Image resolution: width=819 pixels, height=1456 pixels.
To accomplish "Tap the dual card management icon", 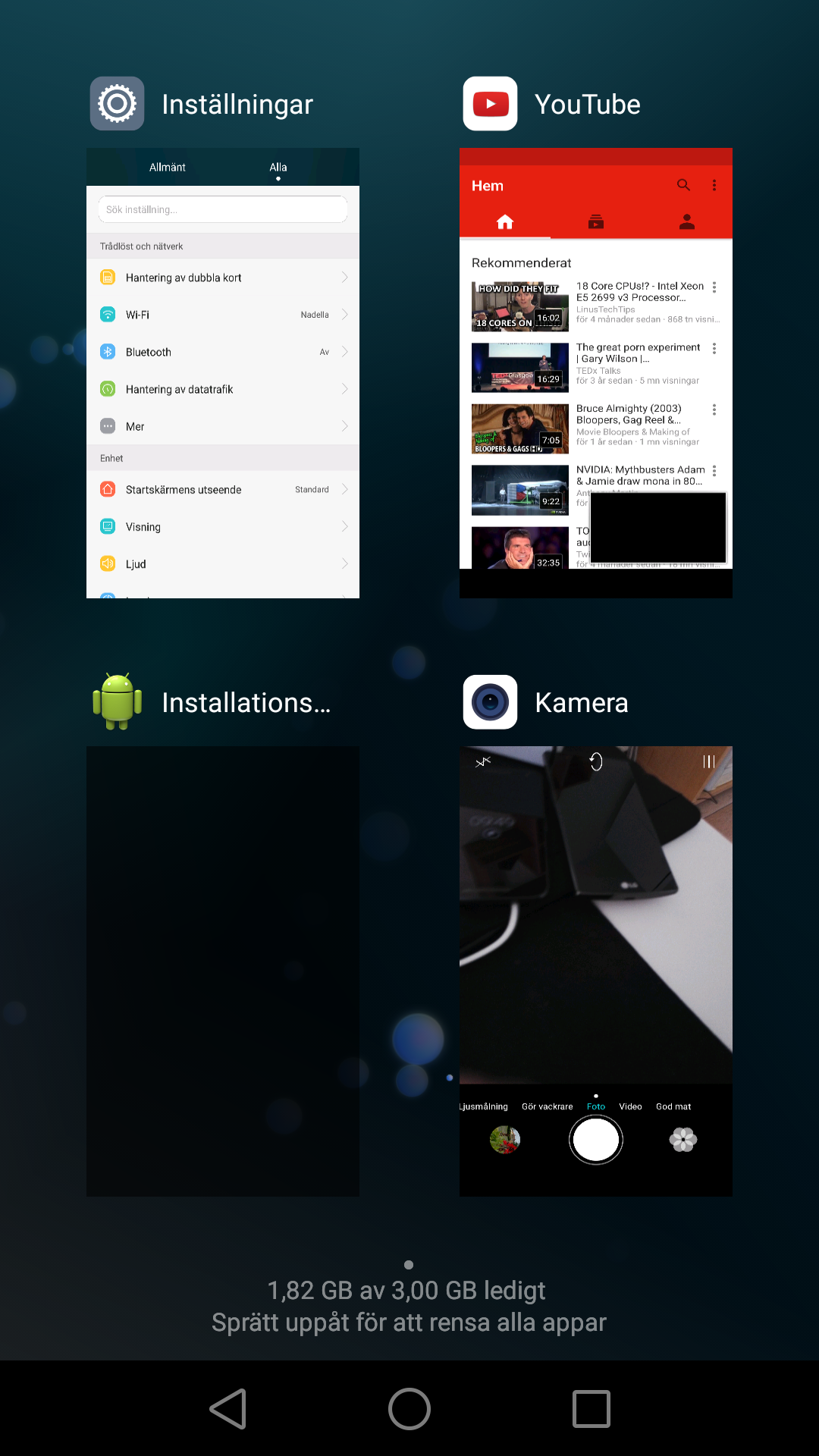I will (x=108, y=278).
